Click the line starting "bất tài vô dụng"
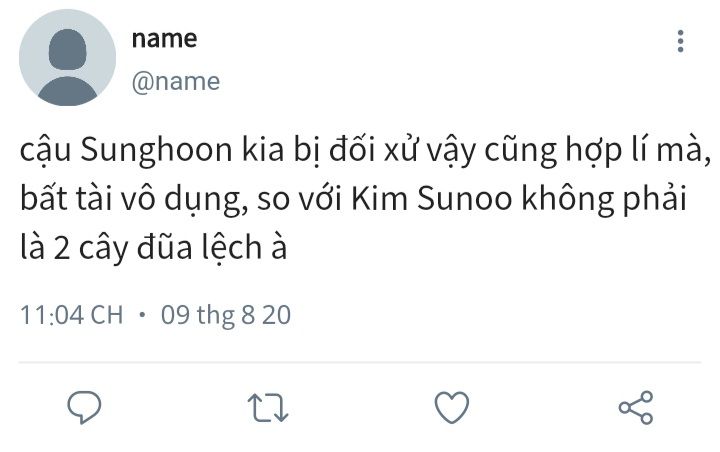Image resolution: width=720 pixels, height=452 pixels. coord(354,200)
